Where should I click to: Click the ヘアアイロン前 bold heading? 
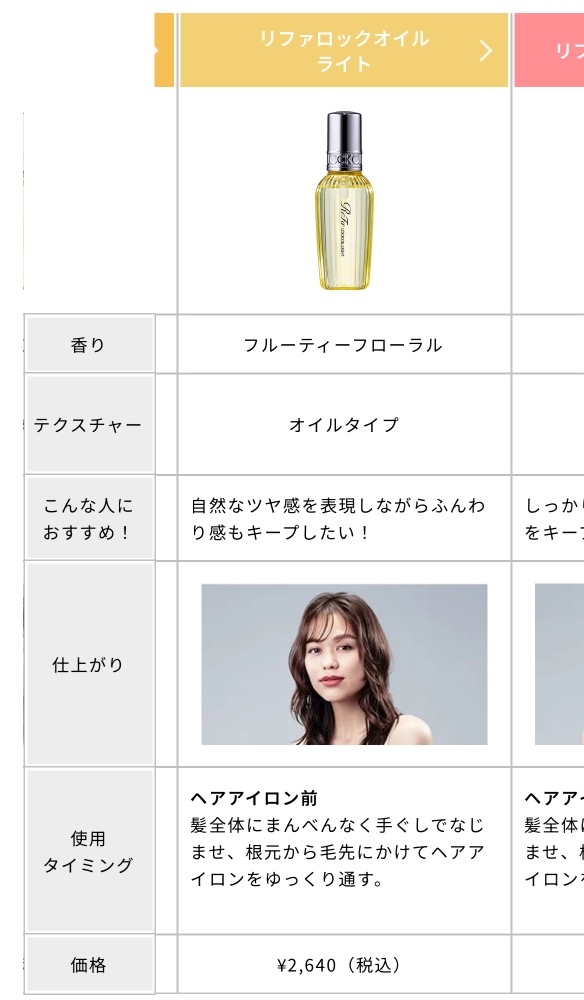tap(254, 798)
